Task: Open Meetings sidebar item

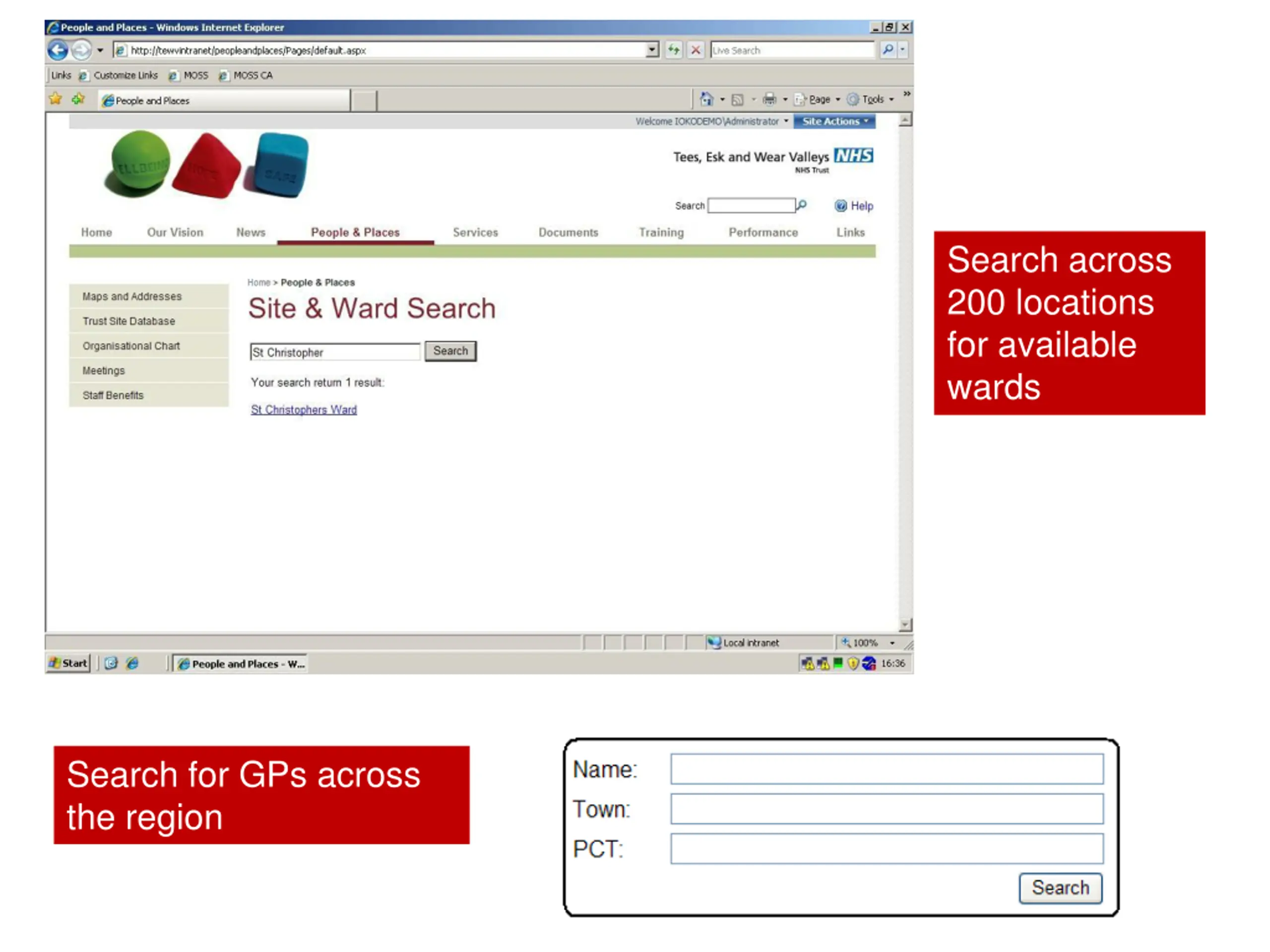Action: click(x=149, y=370)
